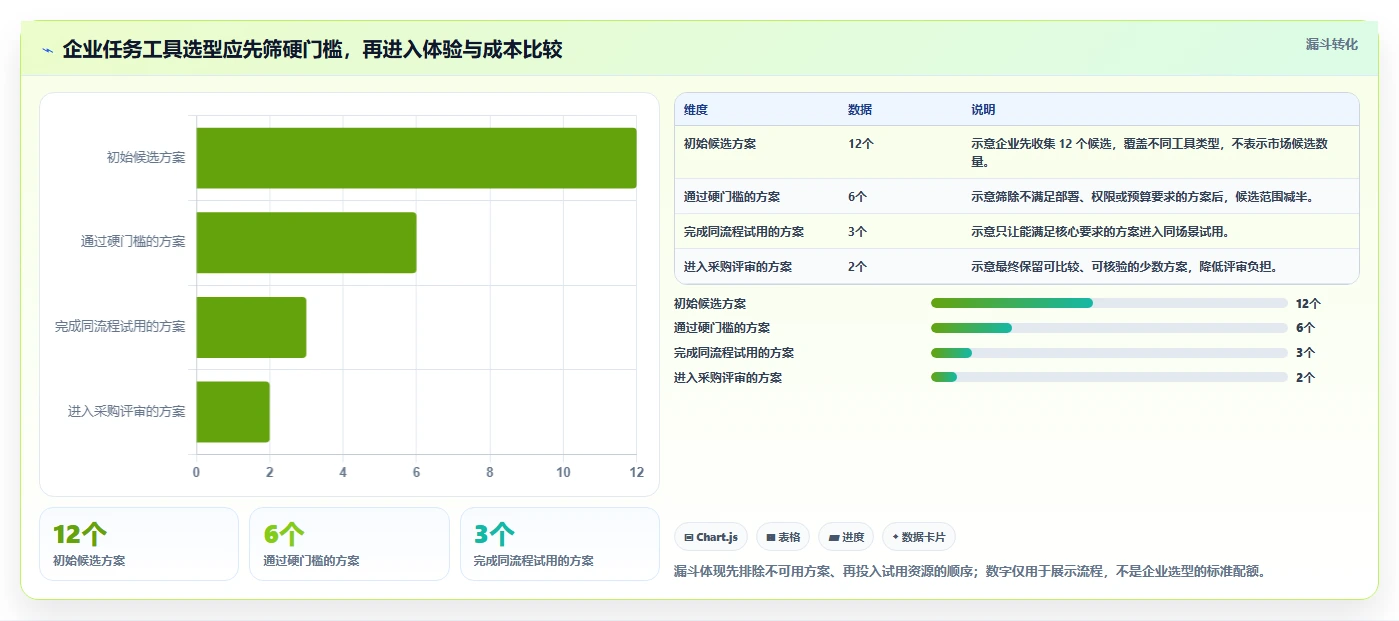Click the chart y-axis label 初始候选方案
The image size is (1399, 621).
pyautogui.click(x=146, y=157)
